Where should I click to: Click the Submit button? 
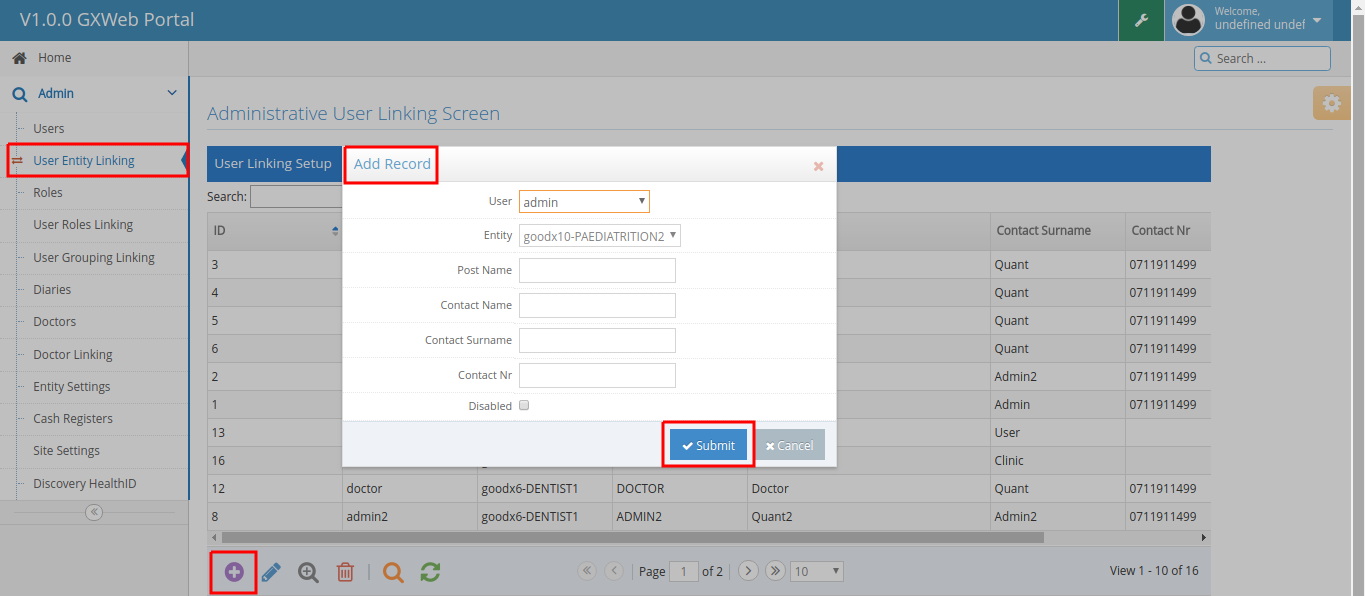708,445
